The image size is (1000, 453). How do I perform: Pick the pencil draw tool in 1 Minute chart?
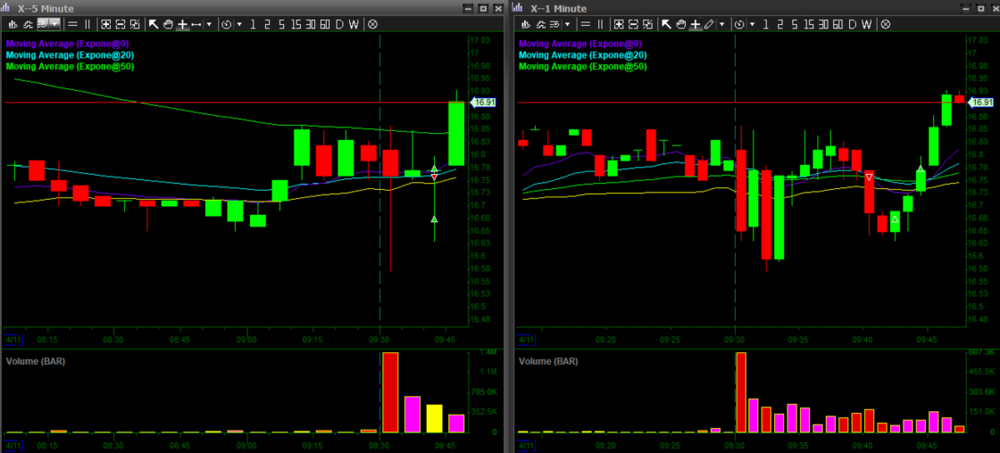708,23
